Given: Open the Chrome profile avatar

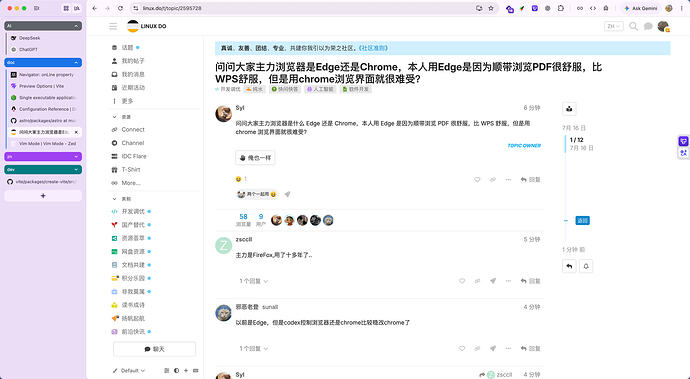Looking at the screenshot, I should pyautogui.click(x=669, y=8).
